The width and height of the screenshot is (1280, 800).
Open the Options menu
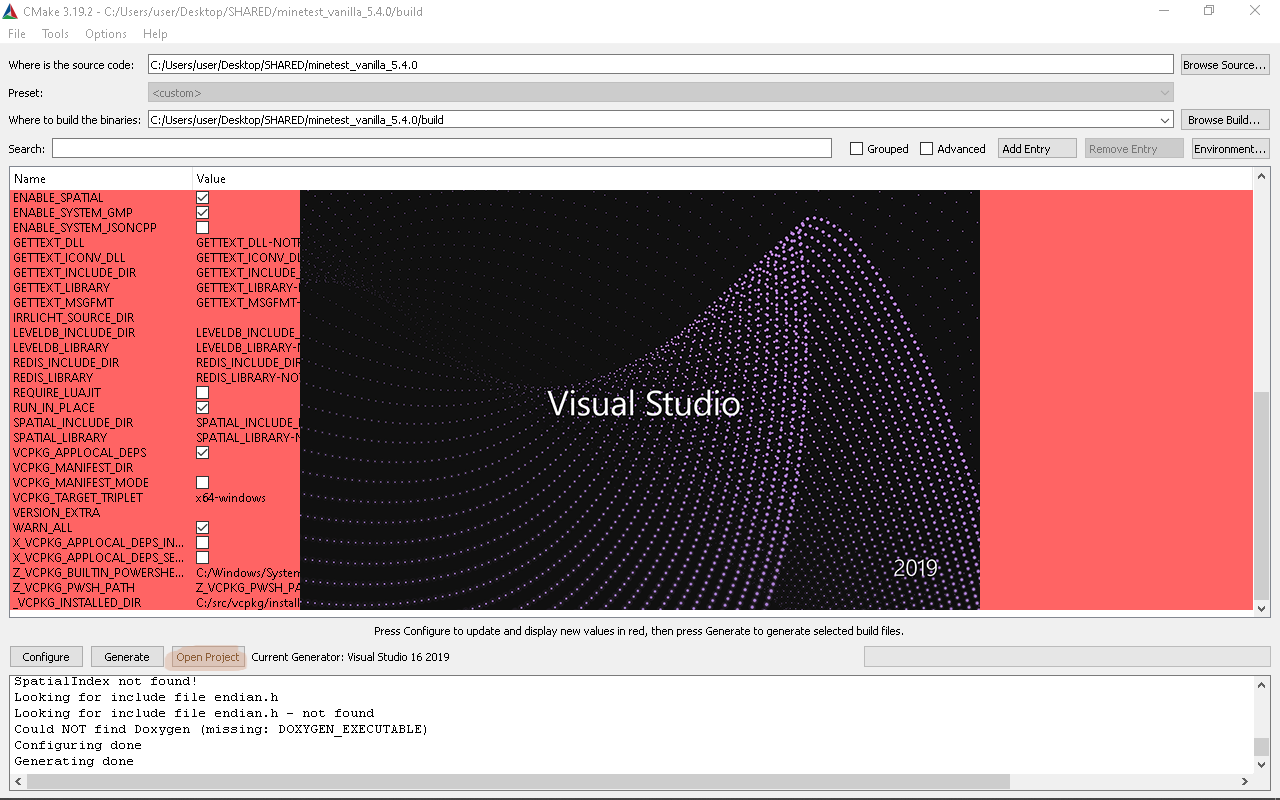106,34
